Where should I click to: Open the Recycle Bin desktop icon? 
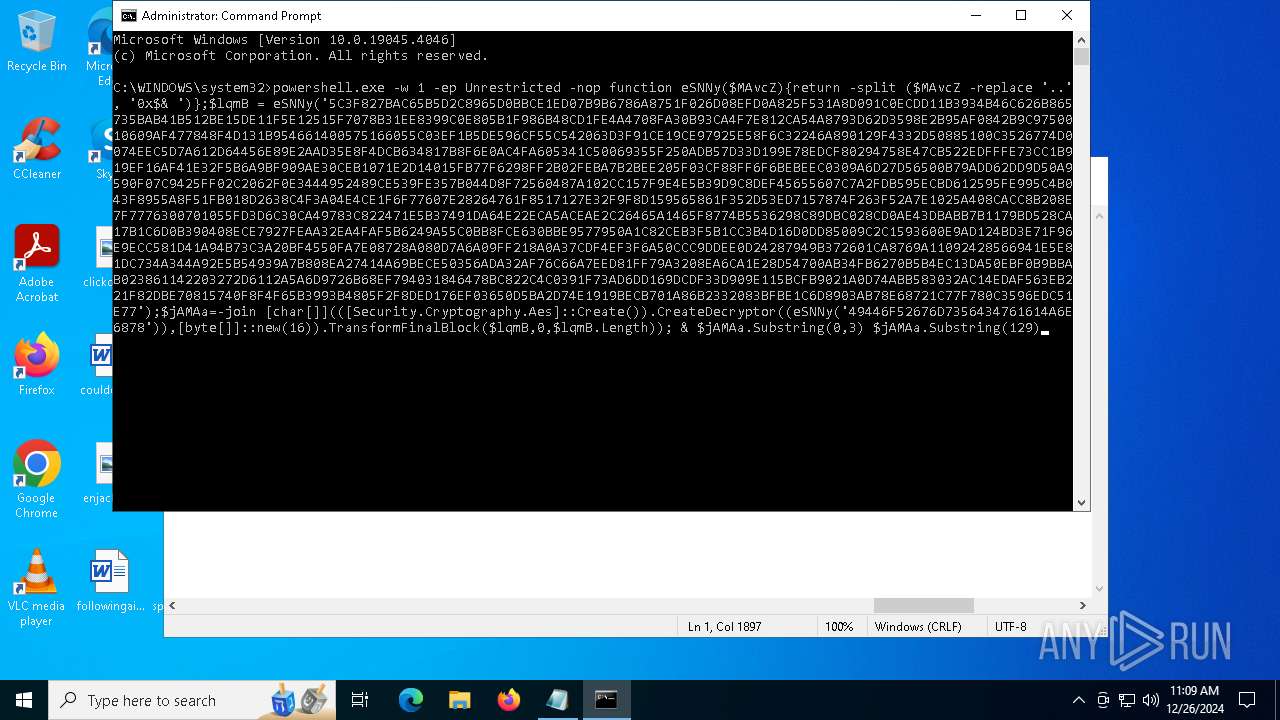coord(37,41)
